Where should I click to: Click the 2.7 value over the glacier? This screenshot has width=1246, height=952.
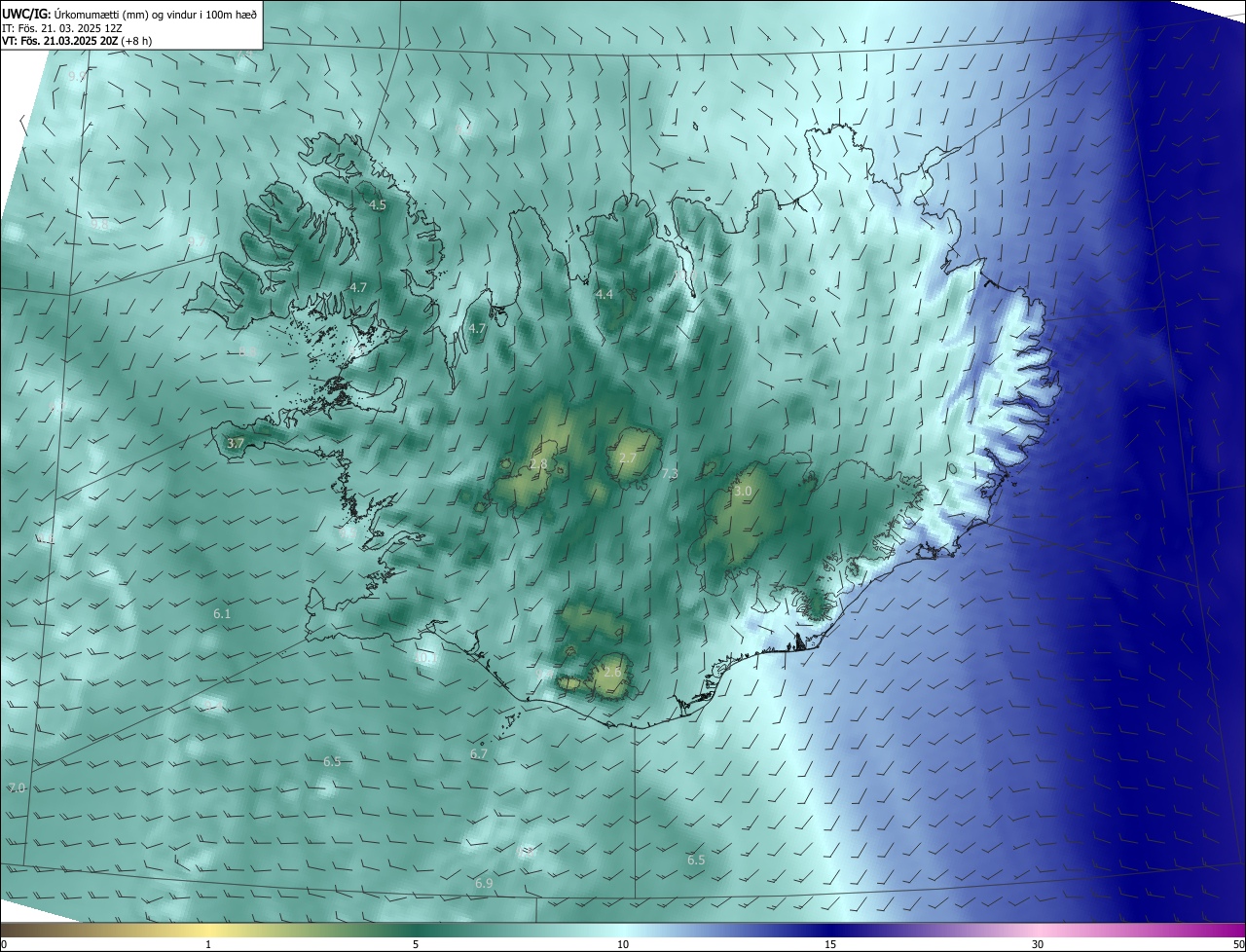(628, 458)
